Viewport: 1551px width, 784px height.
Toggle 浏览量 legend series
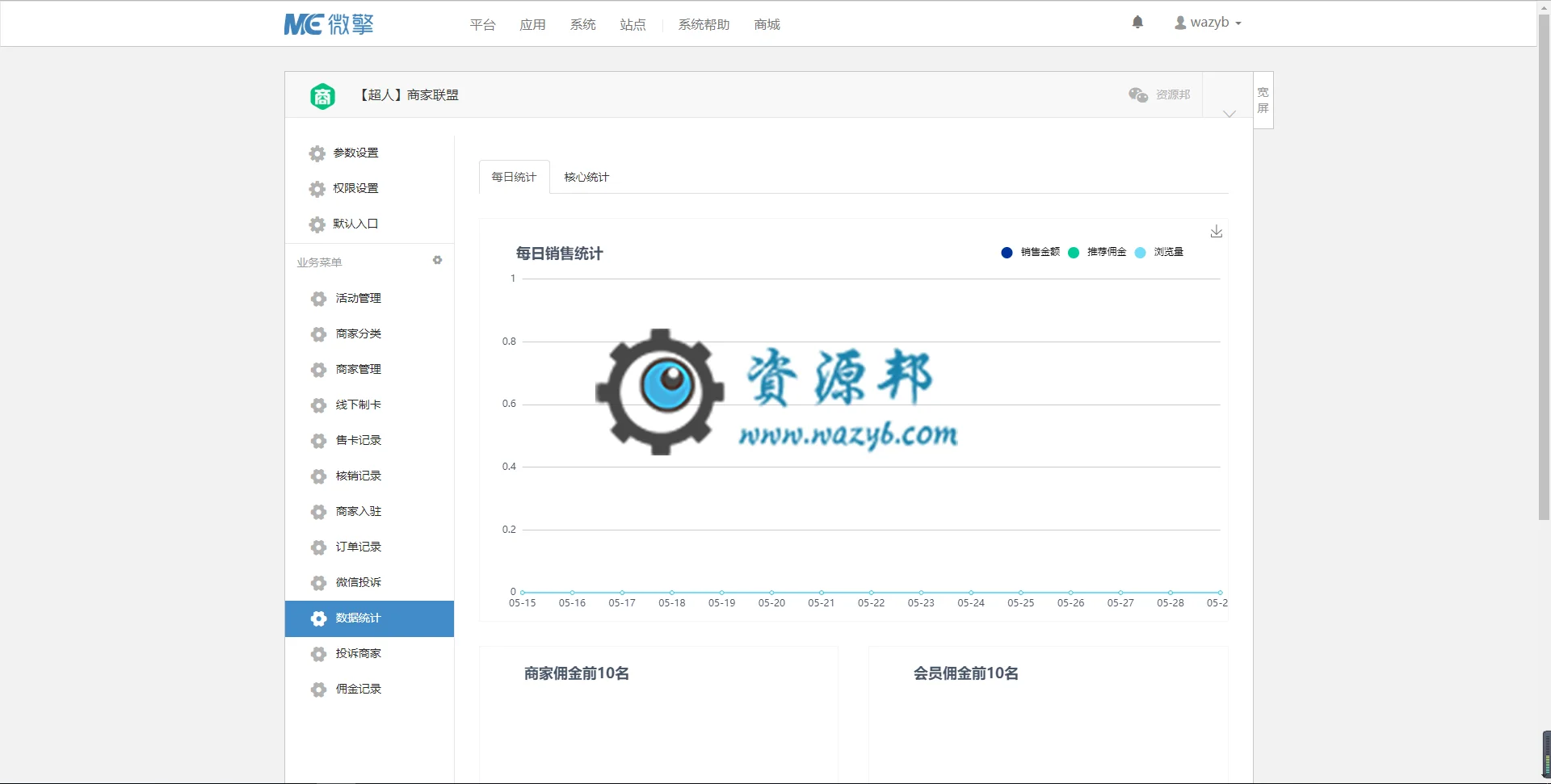tap(1159, 252)
